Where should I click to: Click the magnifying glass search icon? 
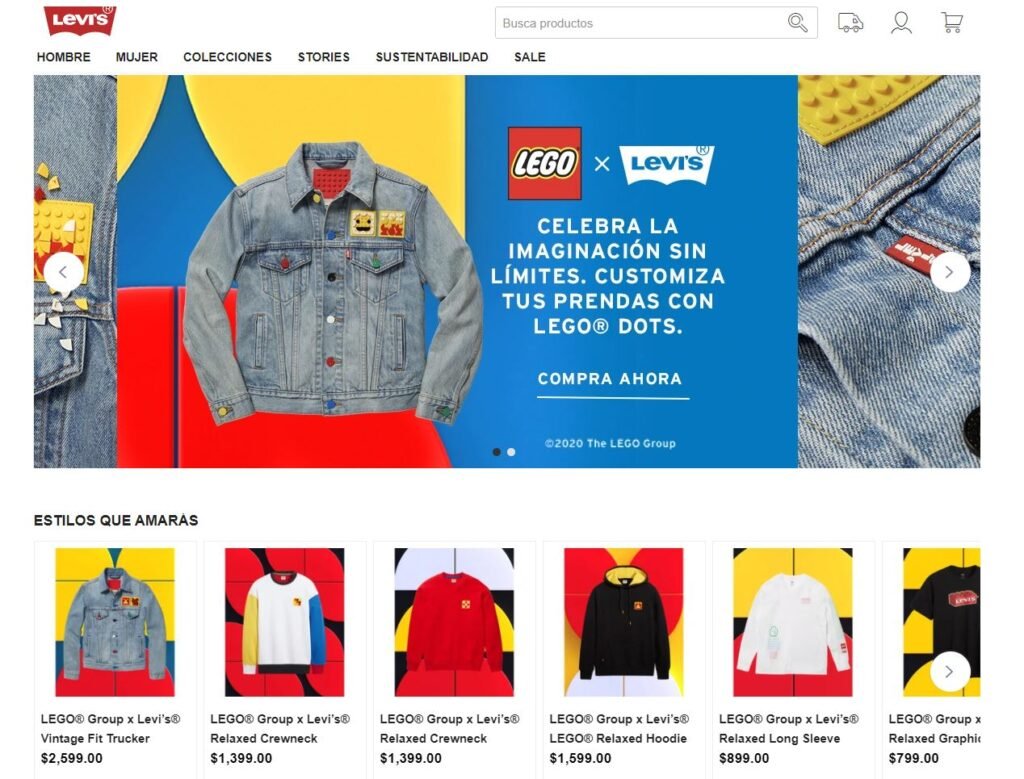797,23
